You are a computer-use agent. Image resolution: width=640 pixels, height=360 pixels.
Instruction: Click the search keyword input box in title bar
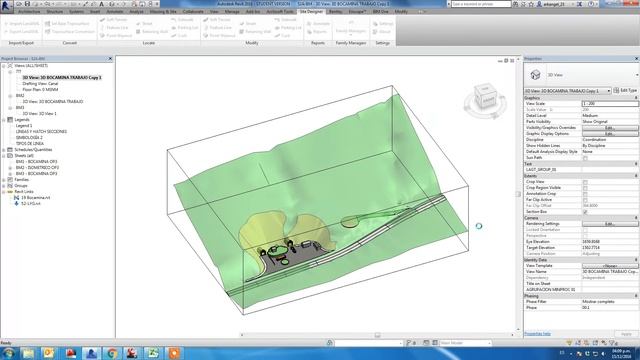(x=481, y=4)
